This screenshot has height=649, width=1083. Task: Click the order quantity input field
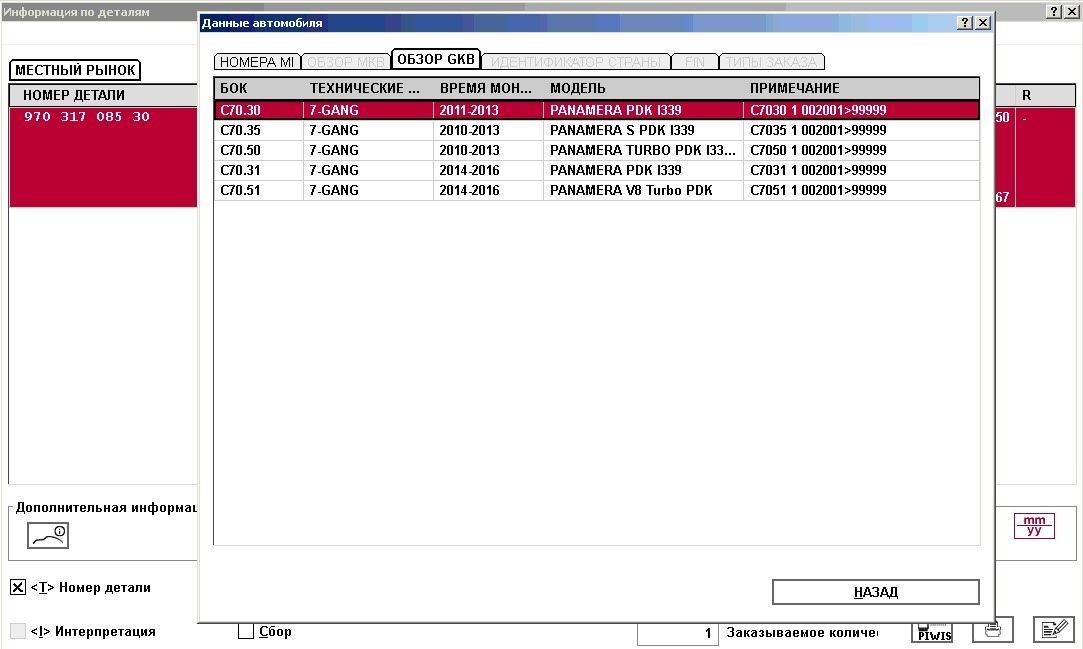[677, 633]
